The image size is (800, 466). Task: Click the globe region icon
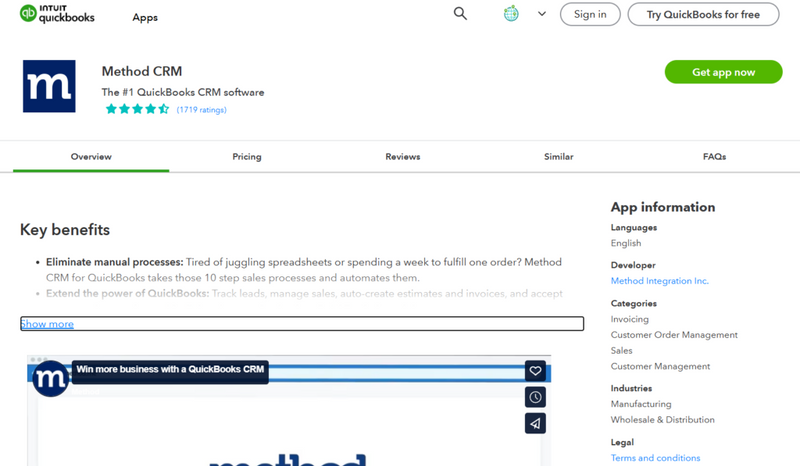(x=511, y=14)
